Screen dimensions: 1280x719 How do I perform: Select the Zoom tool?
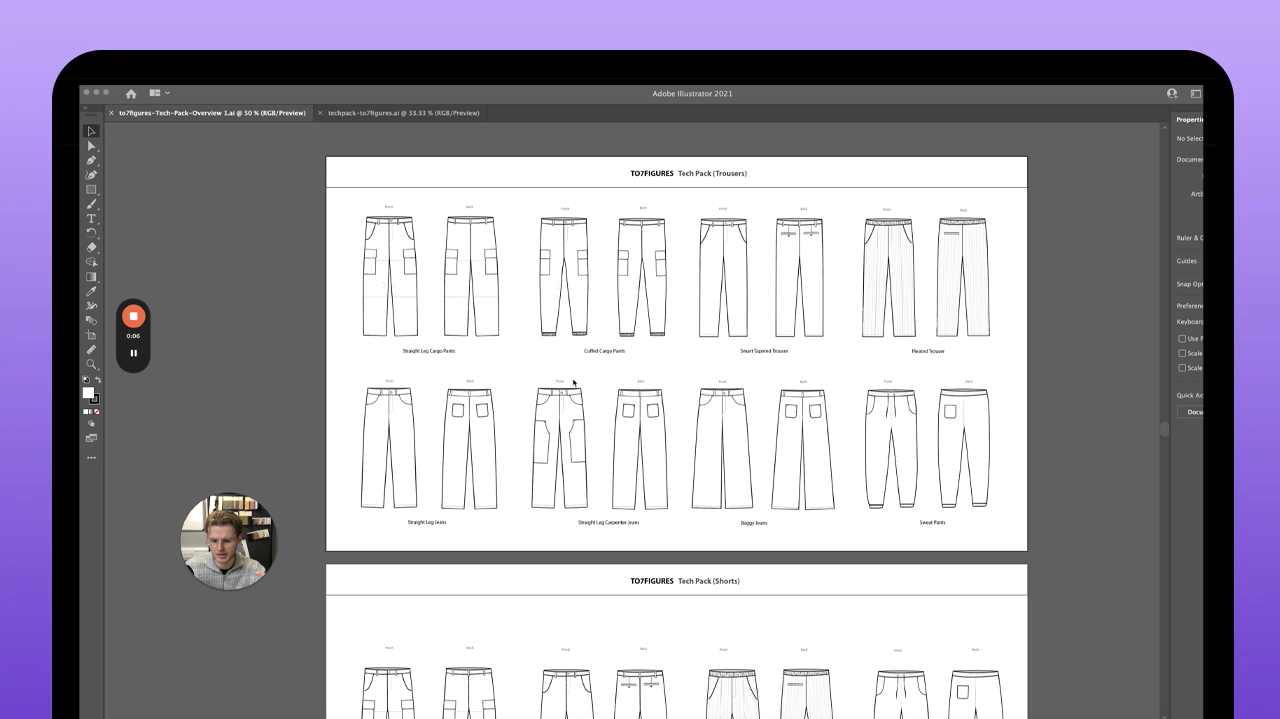(91, 364)
